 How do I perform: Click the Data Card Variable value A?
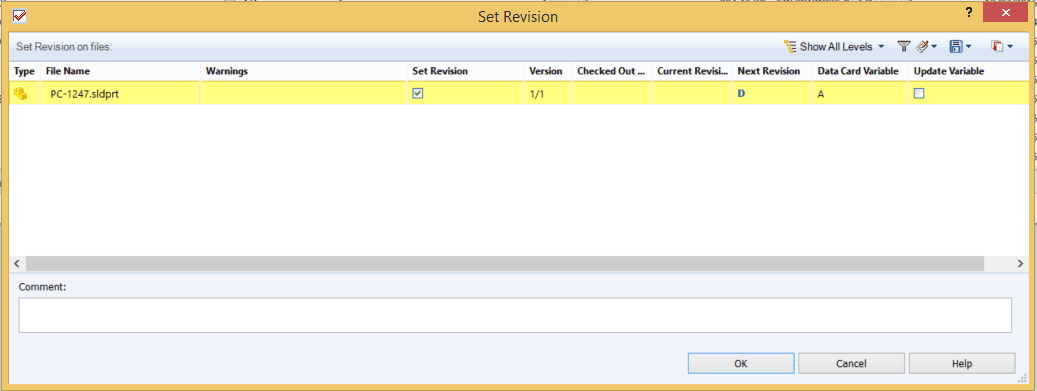coord(821,94)
